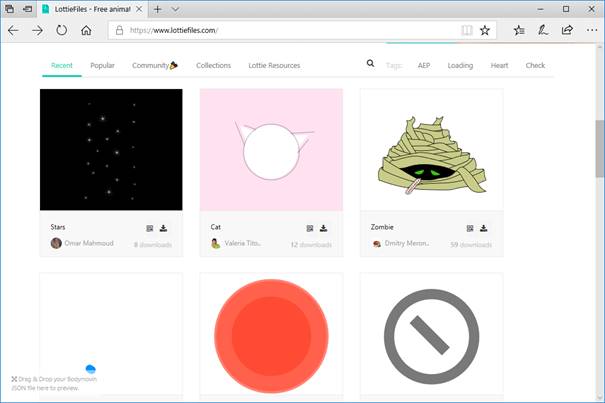Add this page to favorites
The height and width of the screenshot is (403, 605).
pyautogui.click(x=485, y=30)
